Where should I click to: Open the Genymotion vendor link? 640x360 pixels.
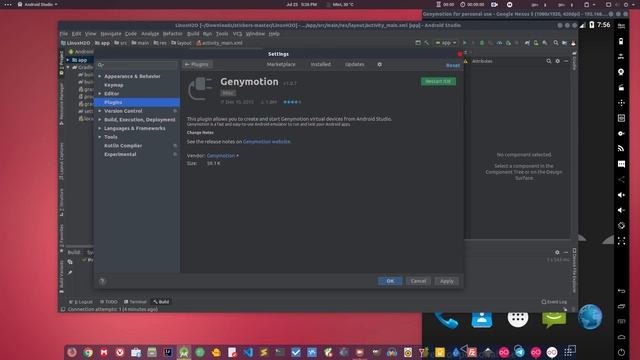221,156
